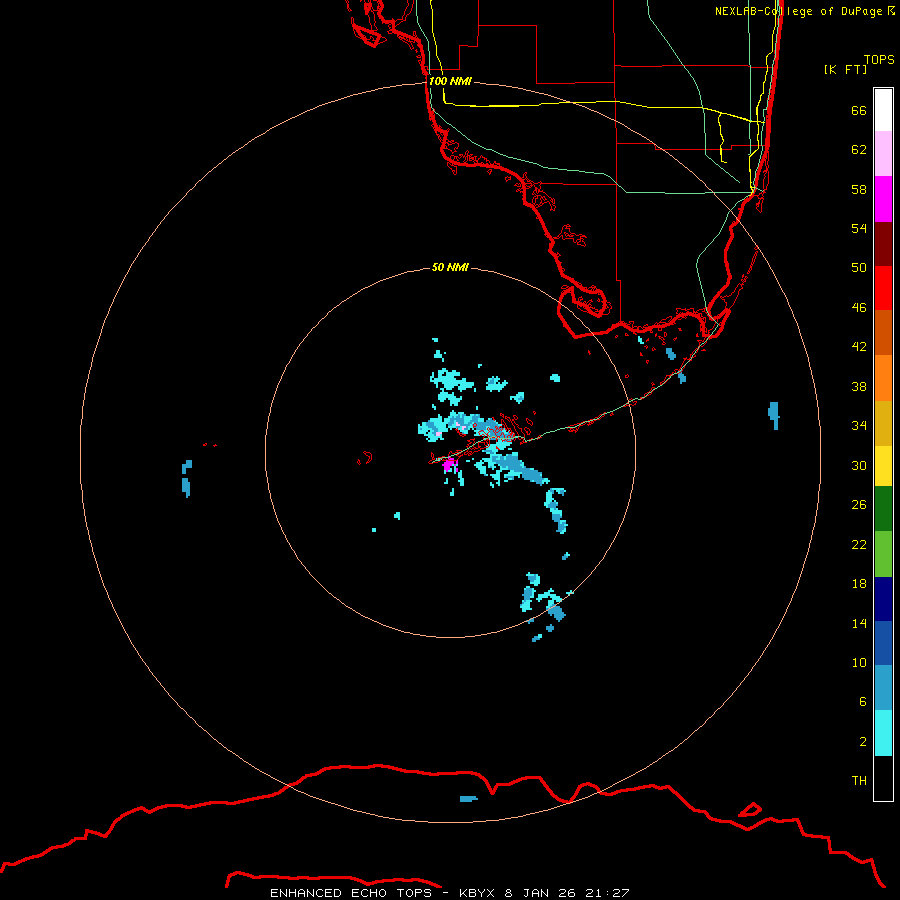Screen dimensions: 900x900
Task: Click the 42 legend value
Action: tap(859, 347)
